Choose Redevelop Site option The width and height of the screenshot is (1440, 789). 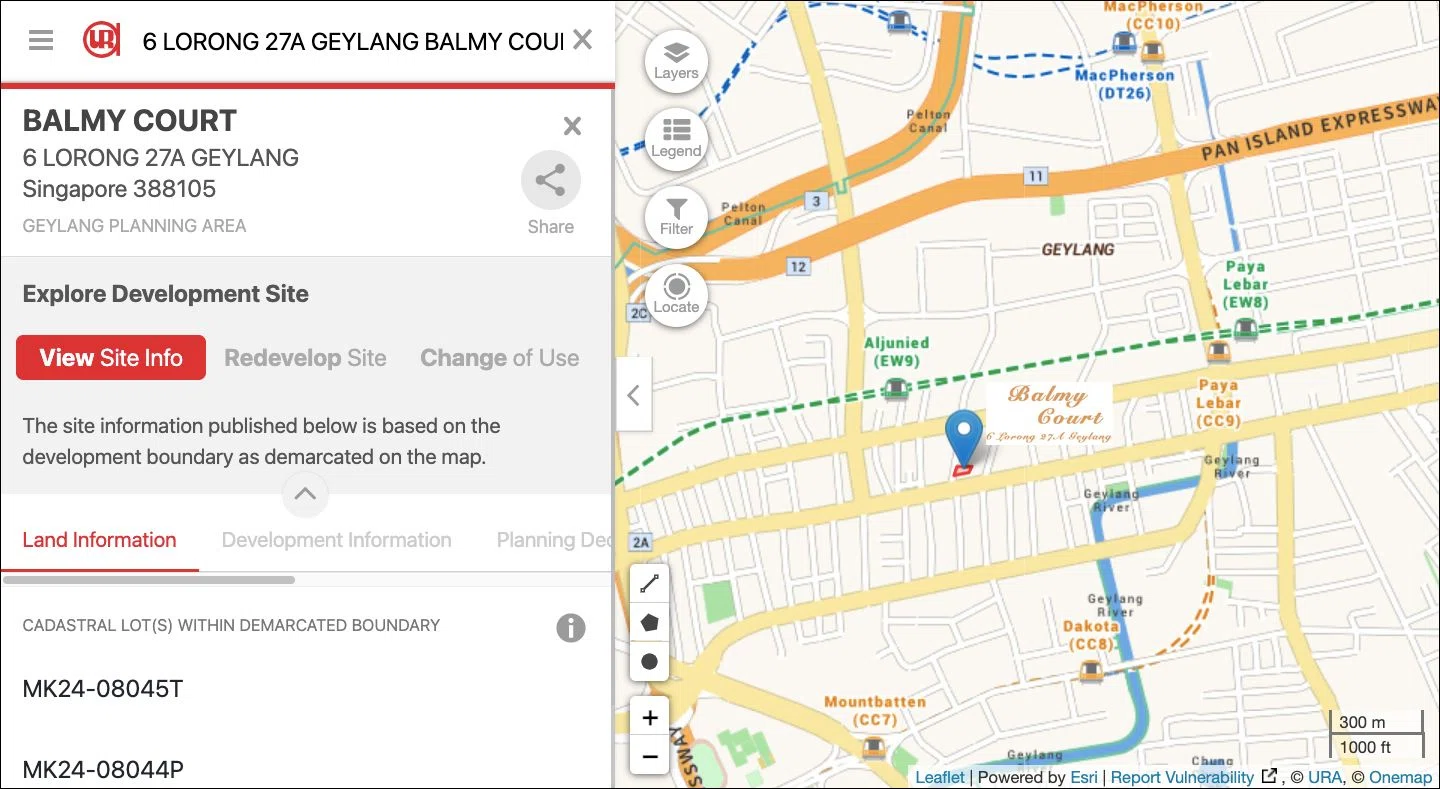click(x=305, y=358)
